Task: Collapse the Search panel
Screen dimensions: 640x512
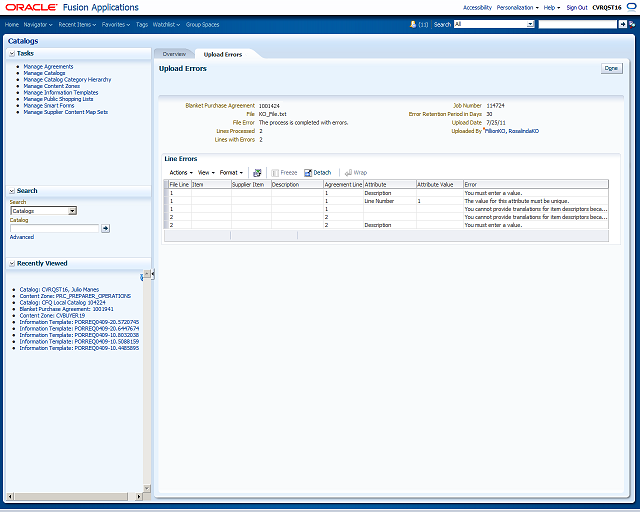Action: [x=12, y=191]
